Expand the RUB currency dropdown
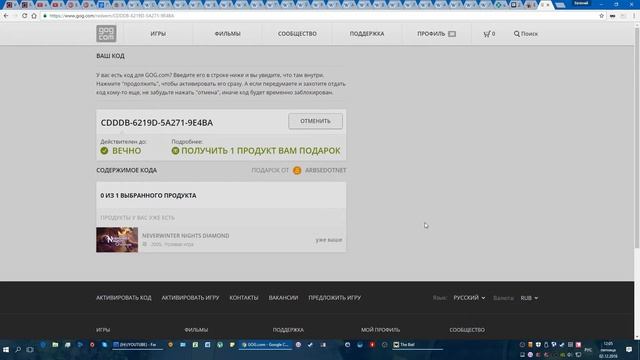The image size is (640, 360). [x=529, y=298]
